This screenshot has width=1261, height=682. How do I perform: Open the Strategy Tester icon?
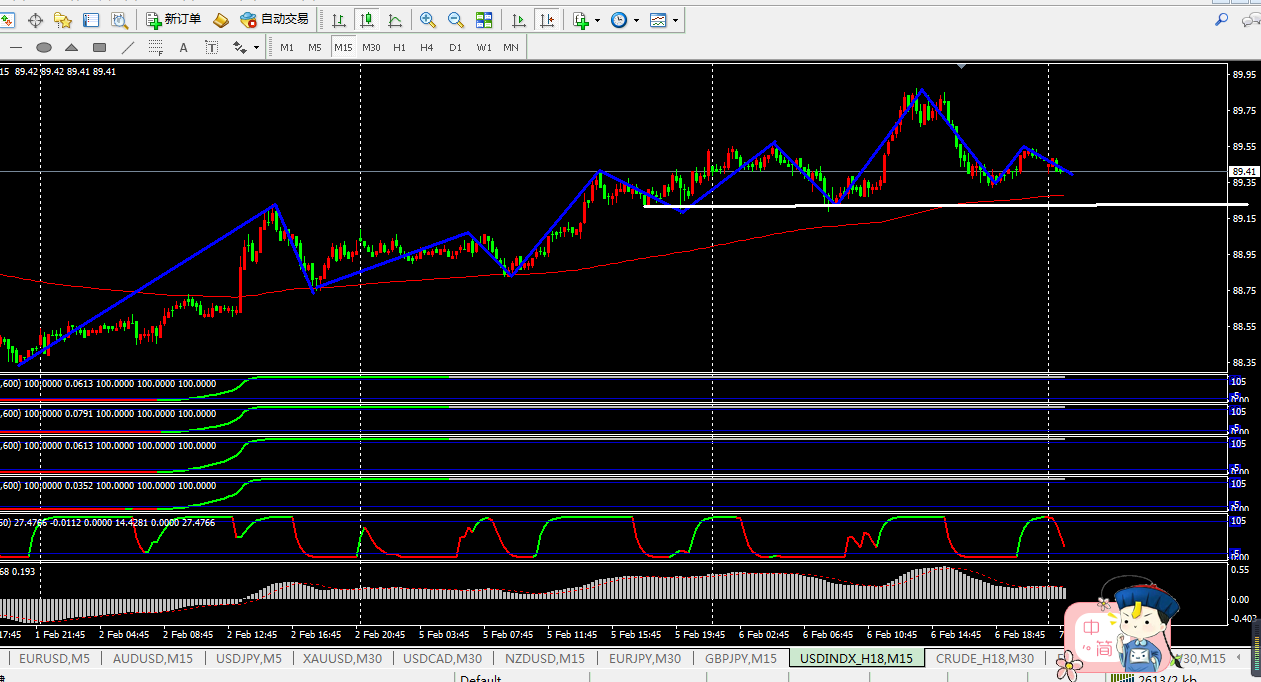click(x=119, y=20)
